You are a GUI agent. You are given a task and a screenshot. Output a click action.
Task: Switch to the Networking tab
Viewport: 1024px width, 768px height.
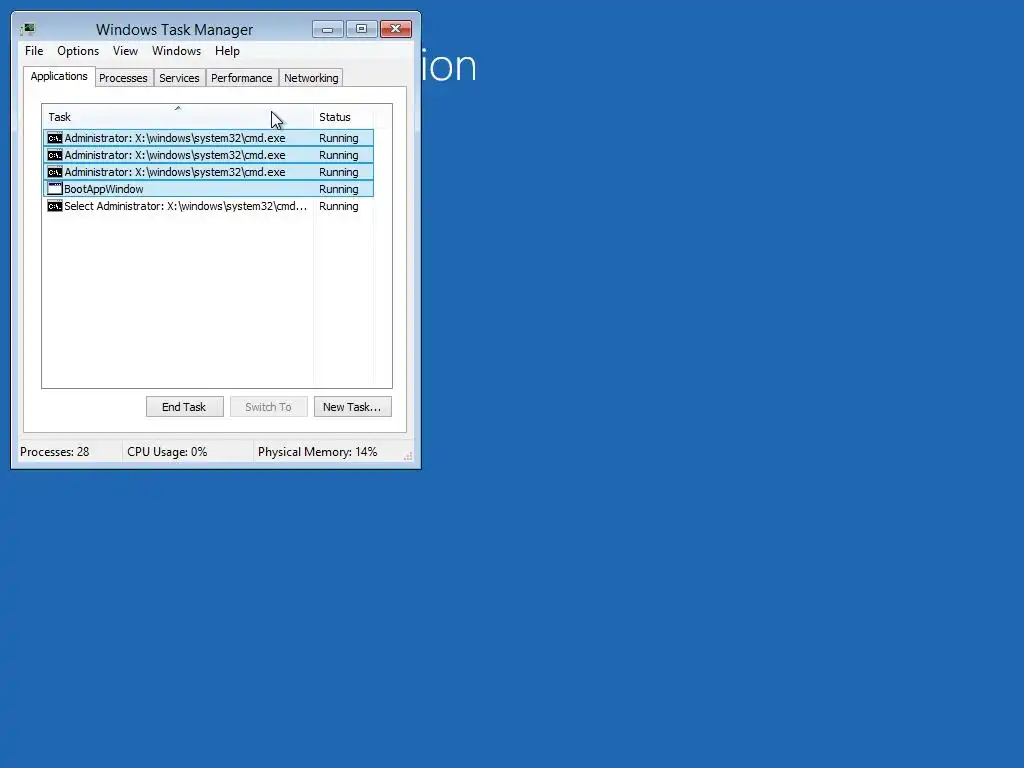(x=312, y=78)
